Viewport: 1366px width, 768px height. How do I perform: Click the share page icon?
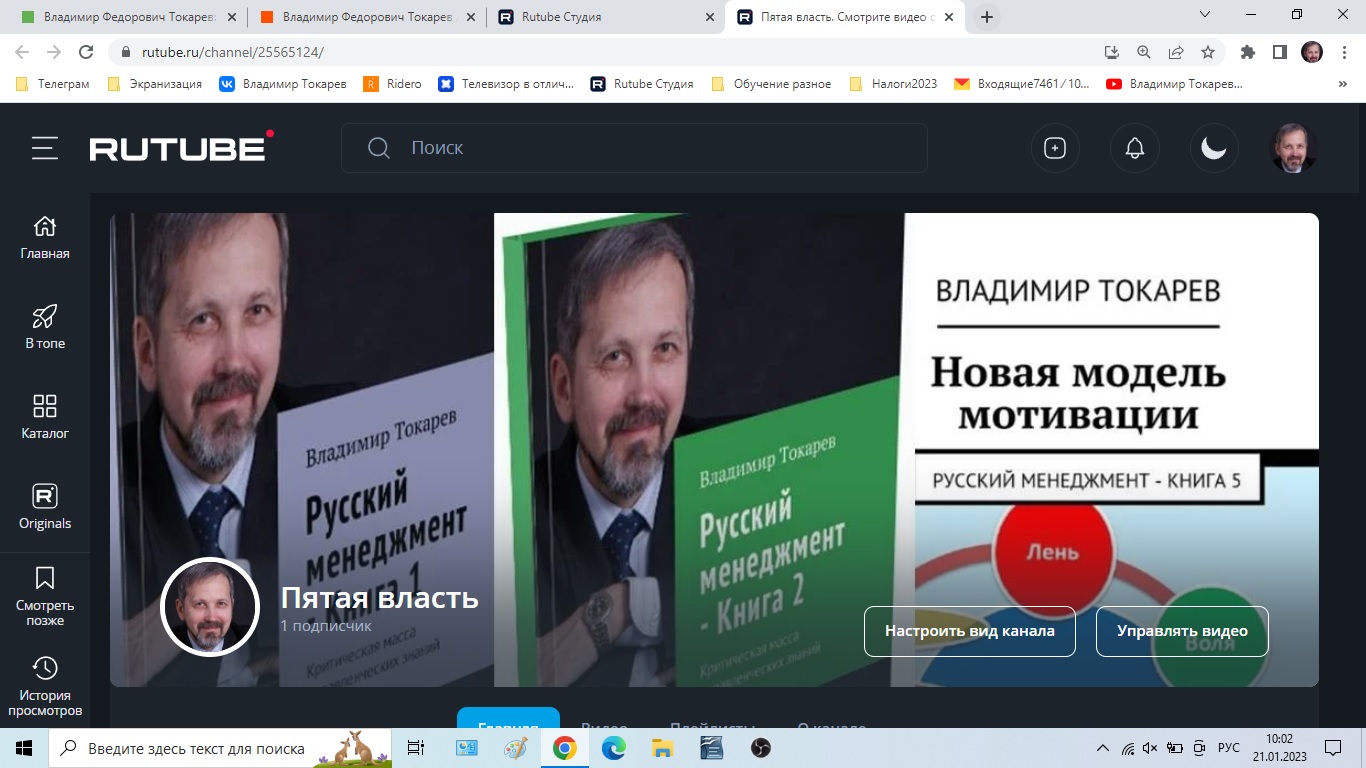click(x=1176, y=52)
